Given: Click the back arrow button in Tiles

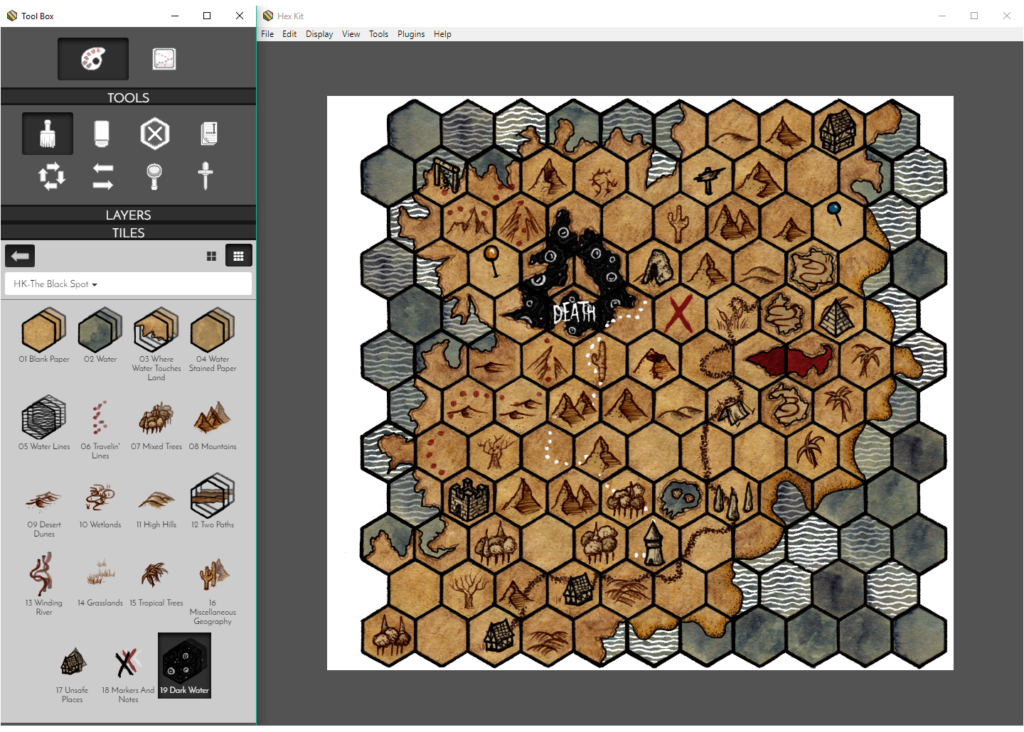Looking at the screenshot, I should click(20, 256).
